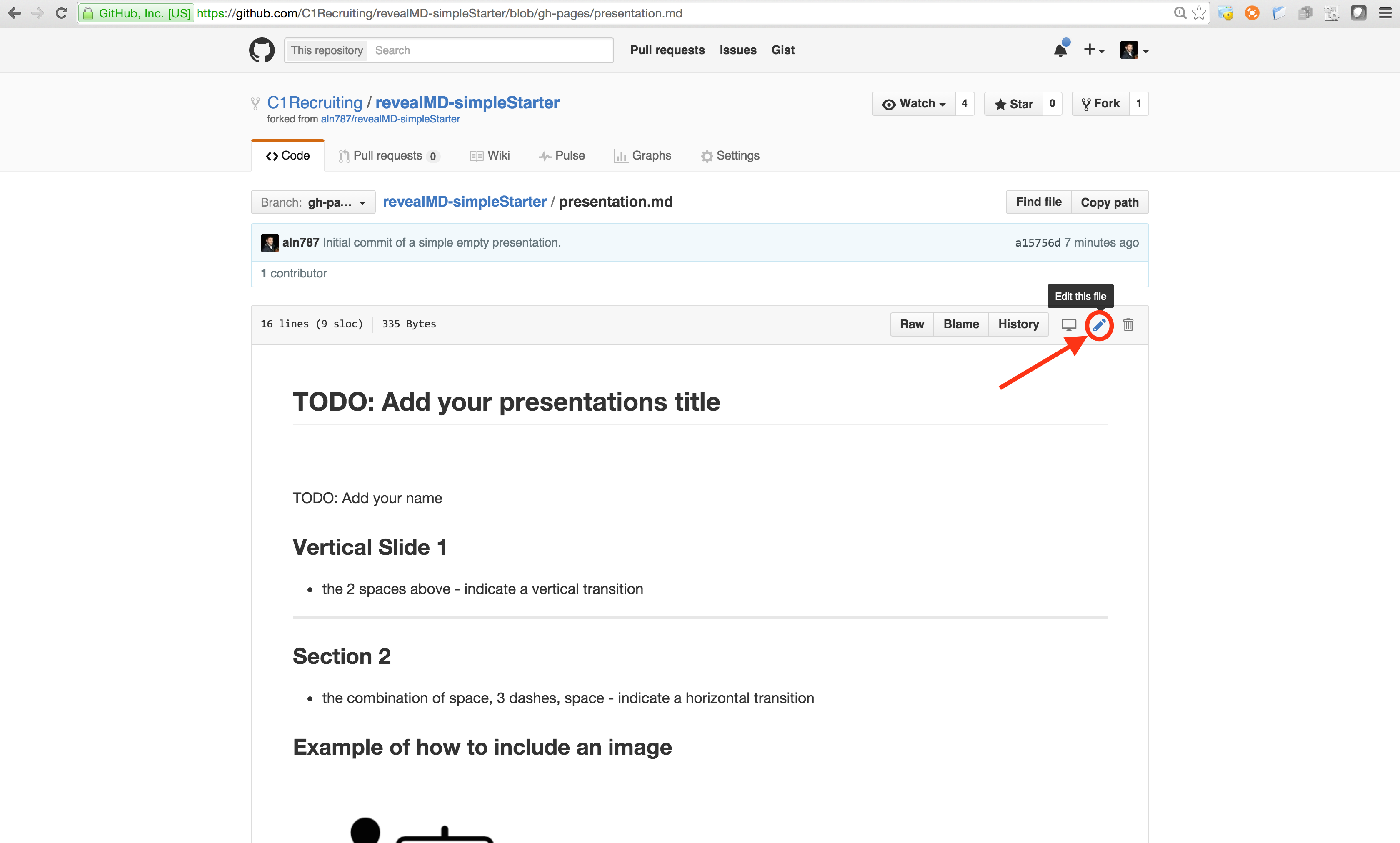Click the trash can delete file icon
1400x843 pixels.
1128,324
